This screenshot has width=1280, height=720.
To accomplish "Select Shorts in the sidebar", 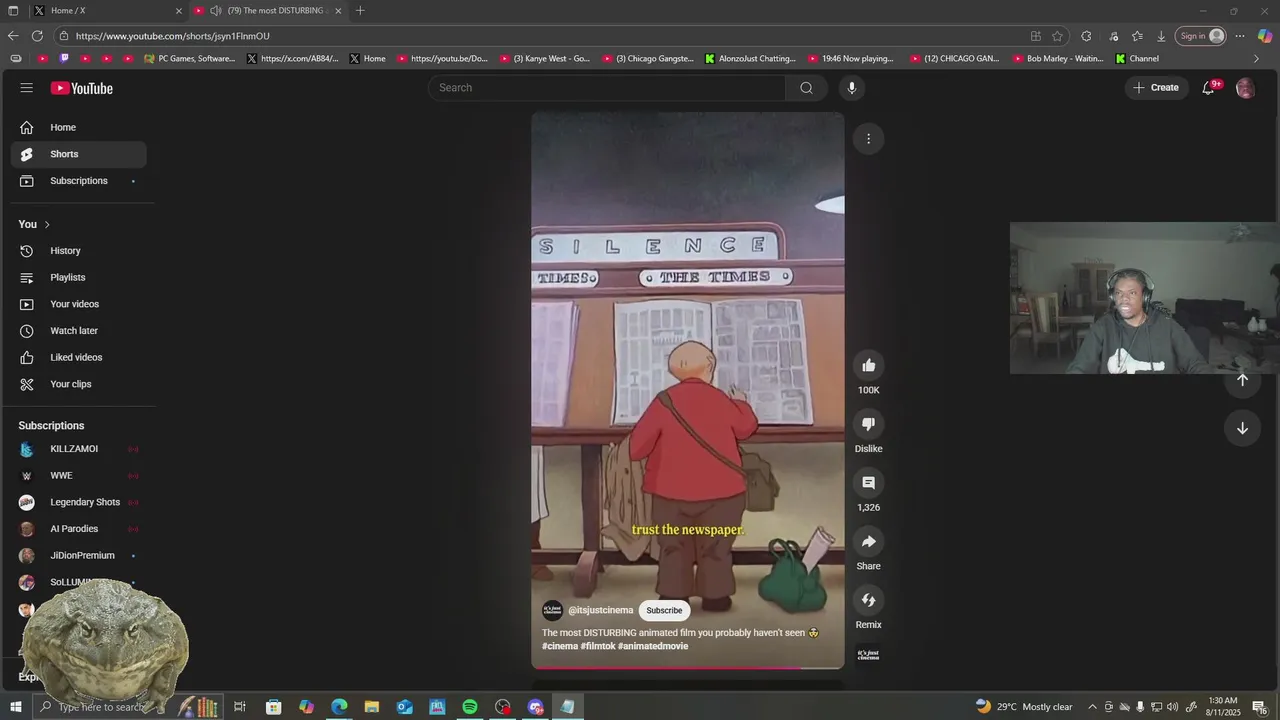I will coord(78,154).
